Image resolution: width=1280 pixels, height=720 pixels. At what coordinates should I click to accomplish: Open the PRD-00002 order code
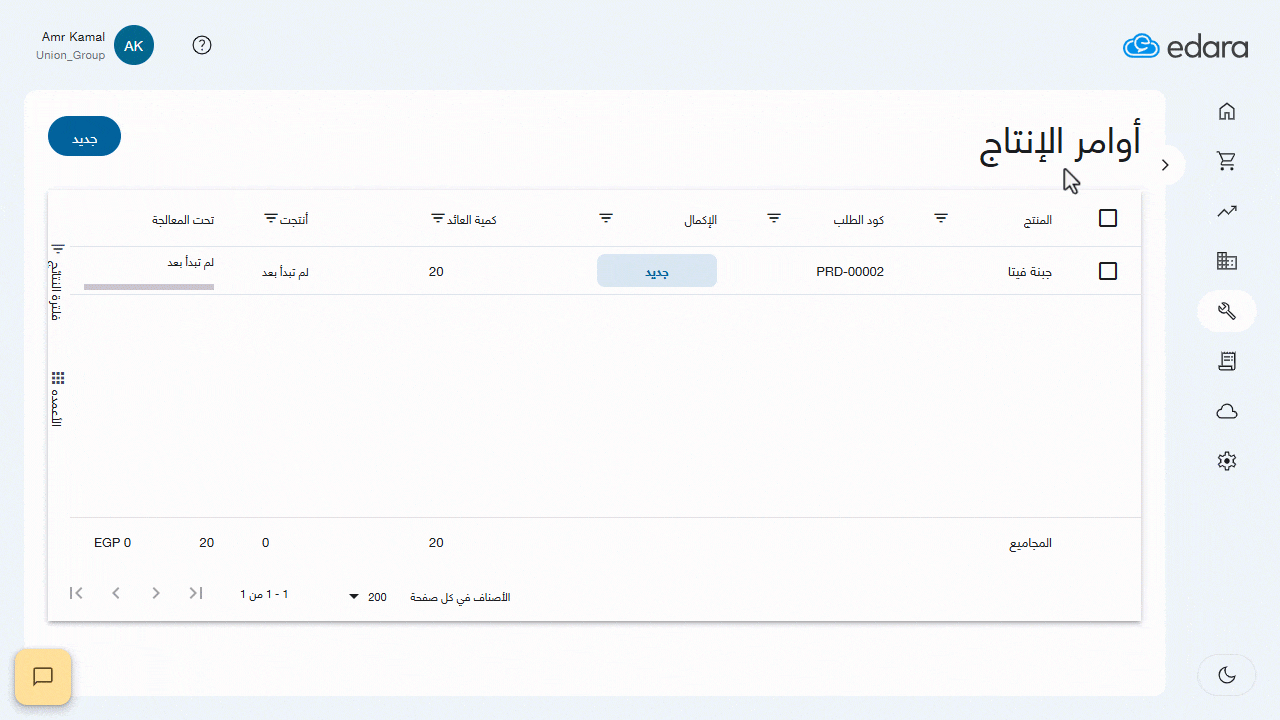851,271
